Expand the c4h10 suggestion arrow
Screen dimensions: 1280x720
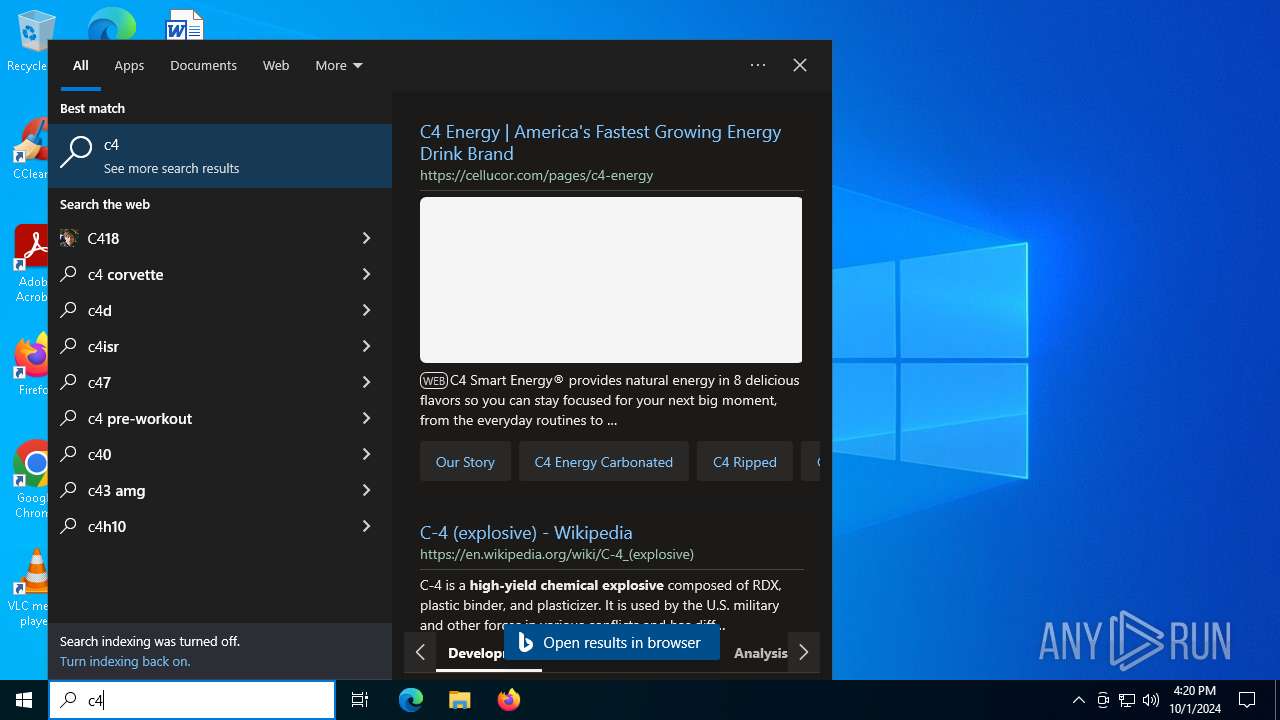tap(366, 526)
